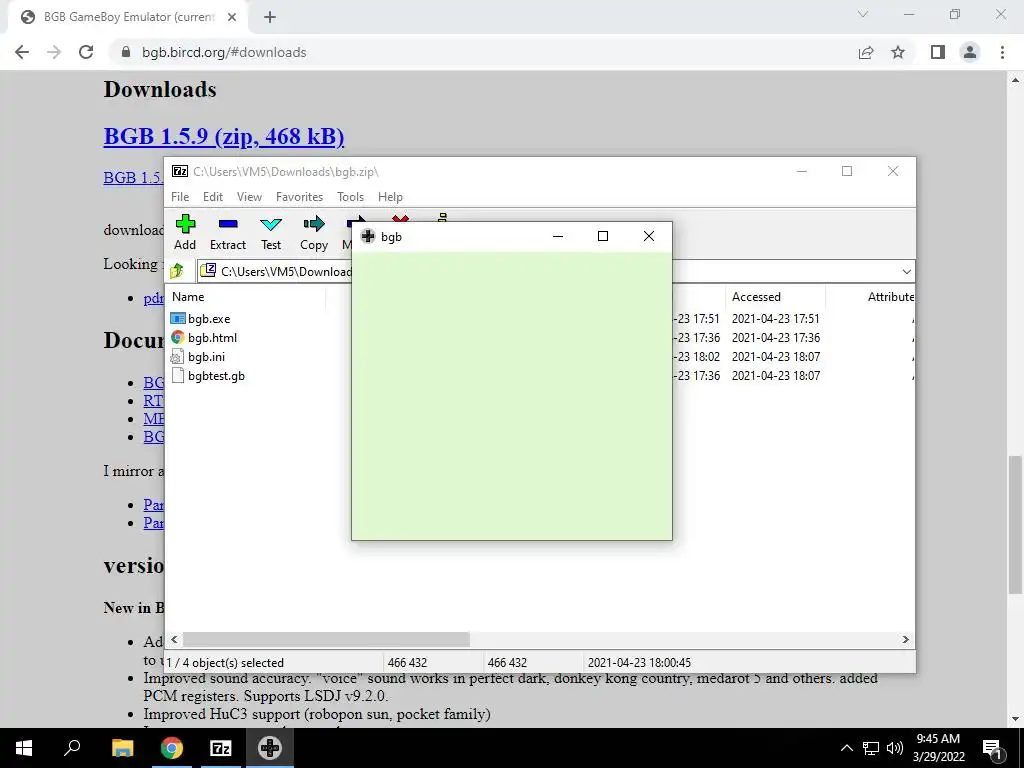Viewport: 1024px width, 768px height.
Task: Click Accessed date 2021-04-23 17:36 for bgb.html
Action: pyautogui.click(x=776, y=338)
